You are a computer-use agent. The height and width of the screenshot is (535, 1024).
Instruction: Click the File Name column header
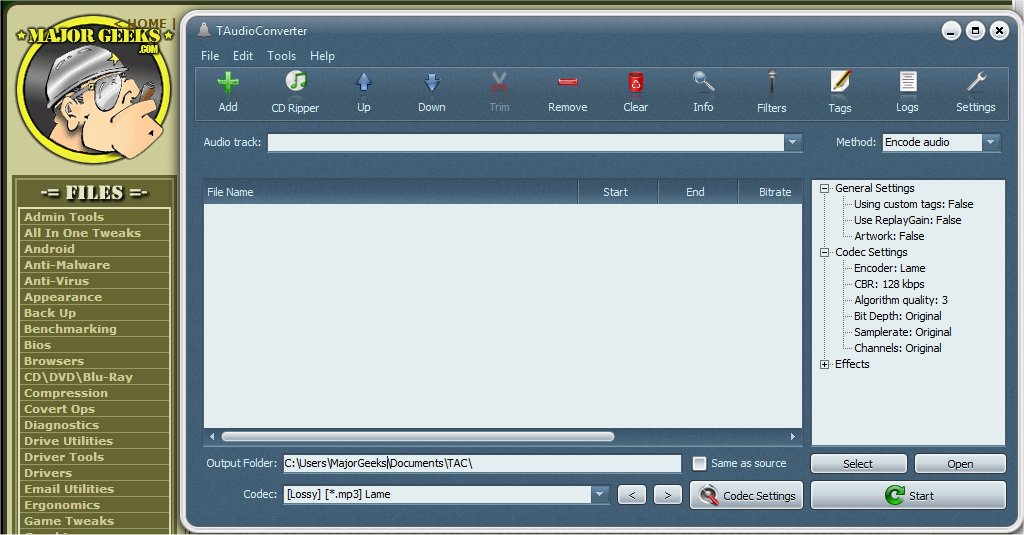391,192
